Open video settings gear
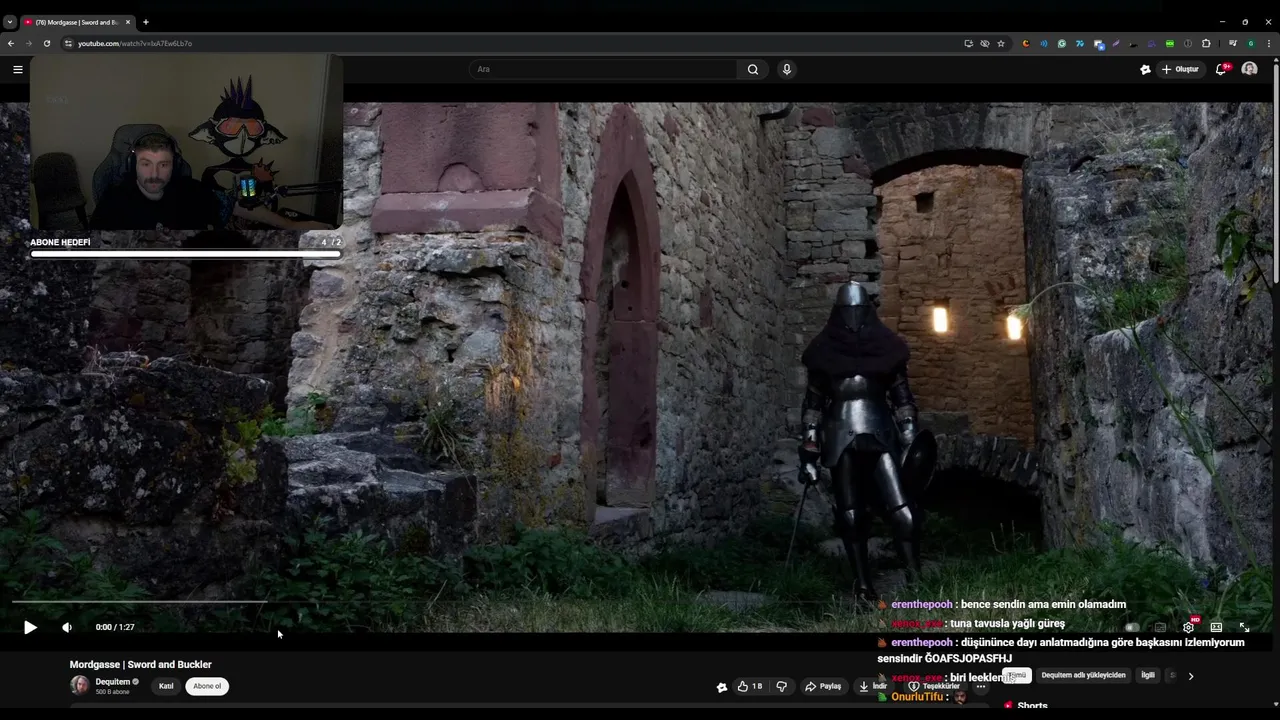The image size is (1280, 720). [x=1188, y=627]
